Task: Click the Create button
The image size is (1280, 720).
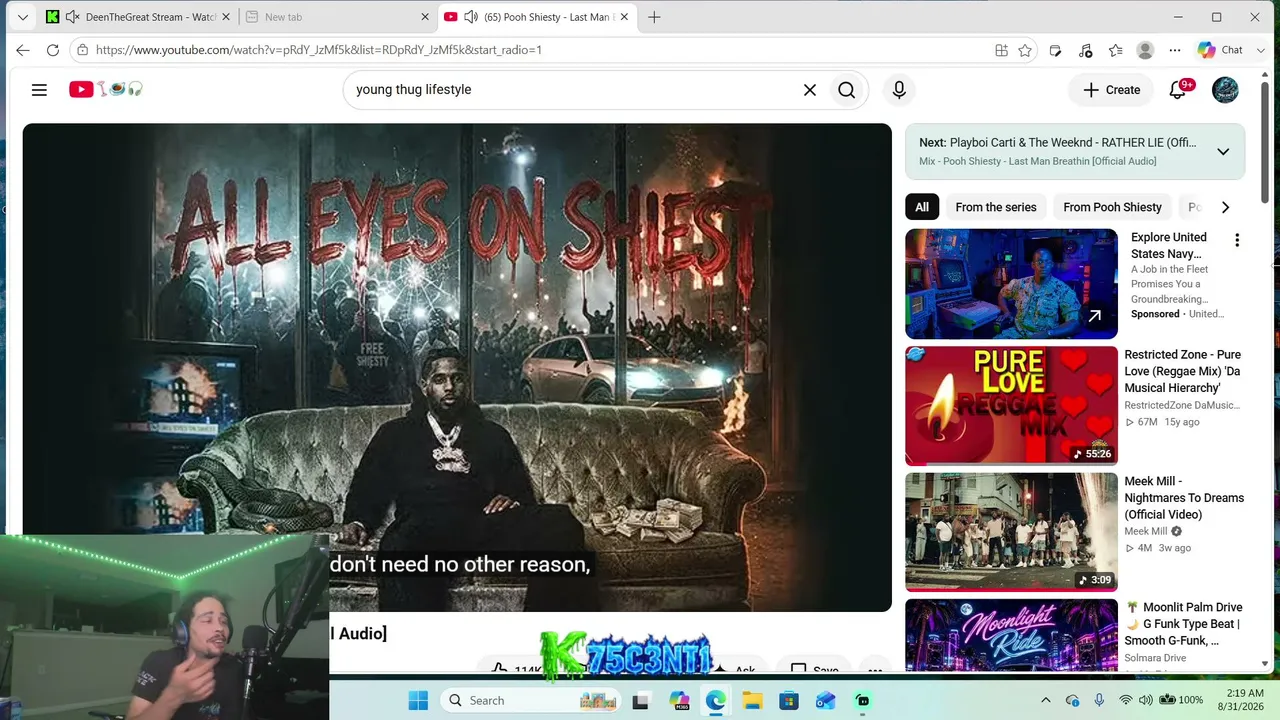Action: 1112,90
